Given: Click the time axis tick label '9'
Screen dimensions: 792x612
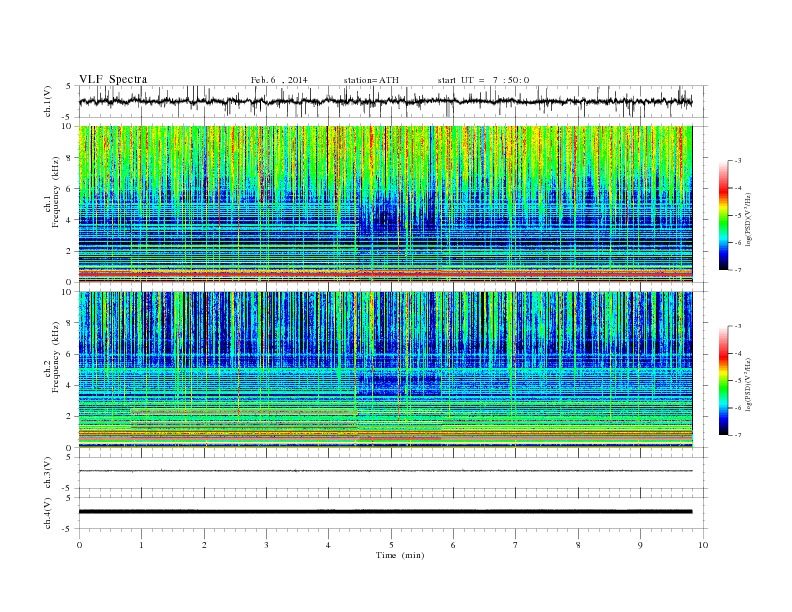Looking at the screenshot, I should click(640, 545).
